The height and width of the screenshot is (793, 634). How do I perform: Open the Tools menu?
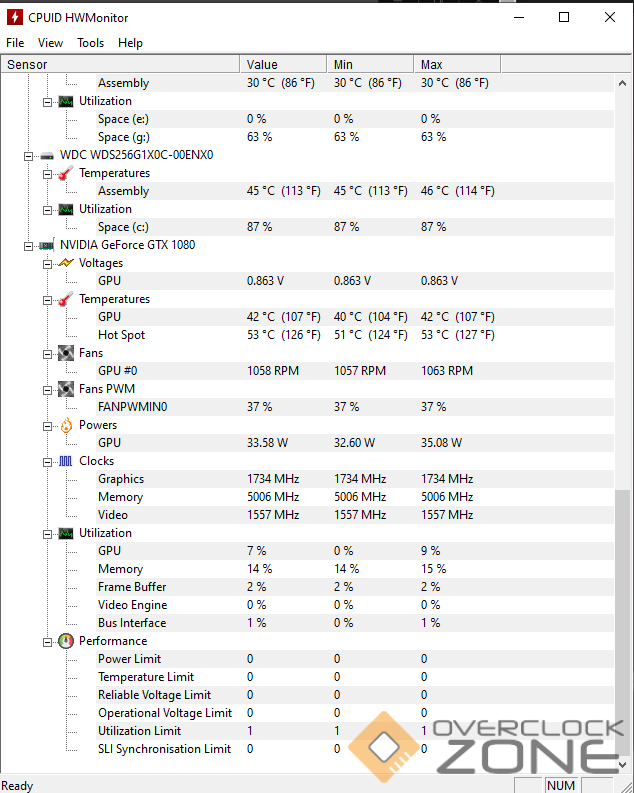click(x=90, y=43)
